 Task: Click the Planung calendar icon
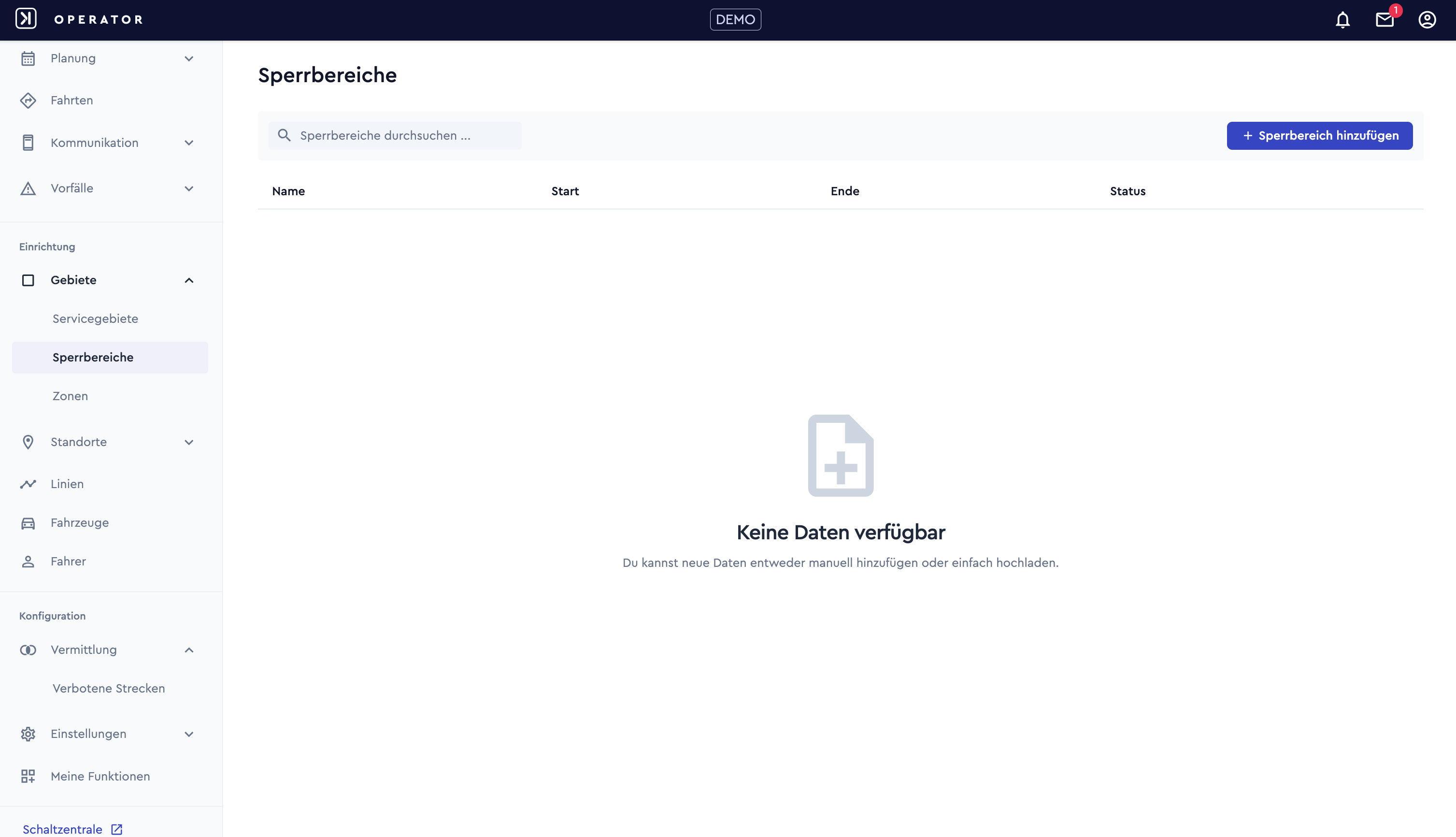28,58
